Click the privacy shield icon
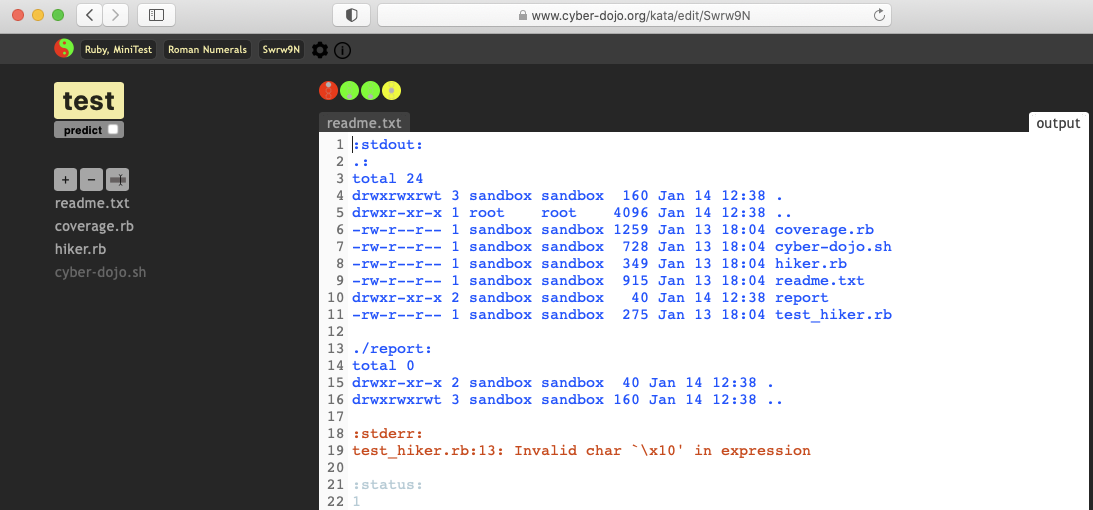The height and width of the screenshot is (510, 1093). click(x=351, y=15)
